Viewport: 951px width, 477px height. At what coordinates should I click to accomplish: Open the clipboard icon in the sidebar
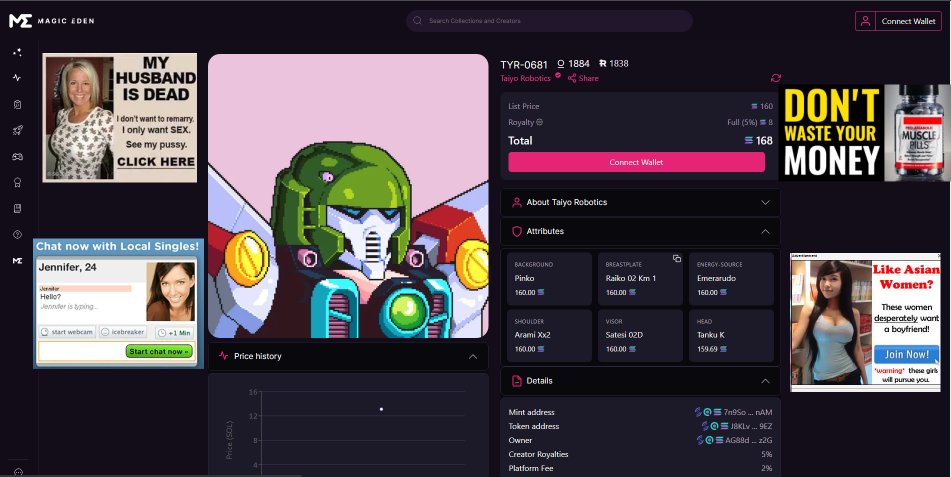pyautogui.click(x=17, y=104)
